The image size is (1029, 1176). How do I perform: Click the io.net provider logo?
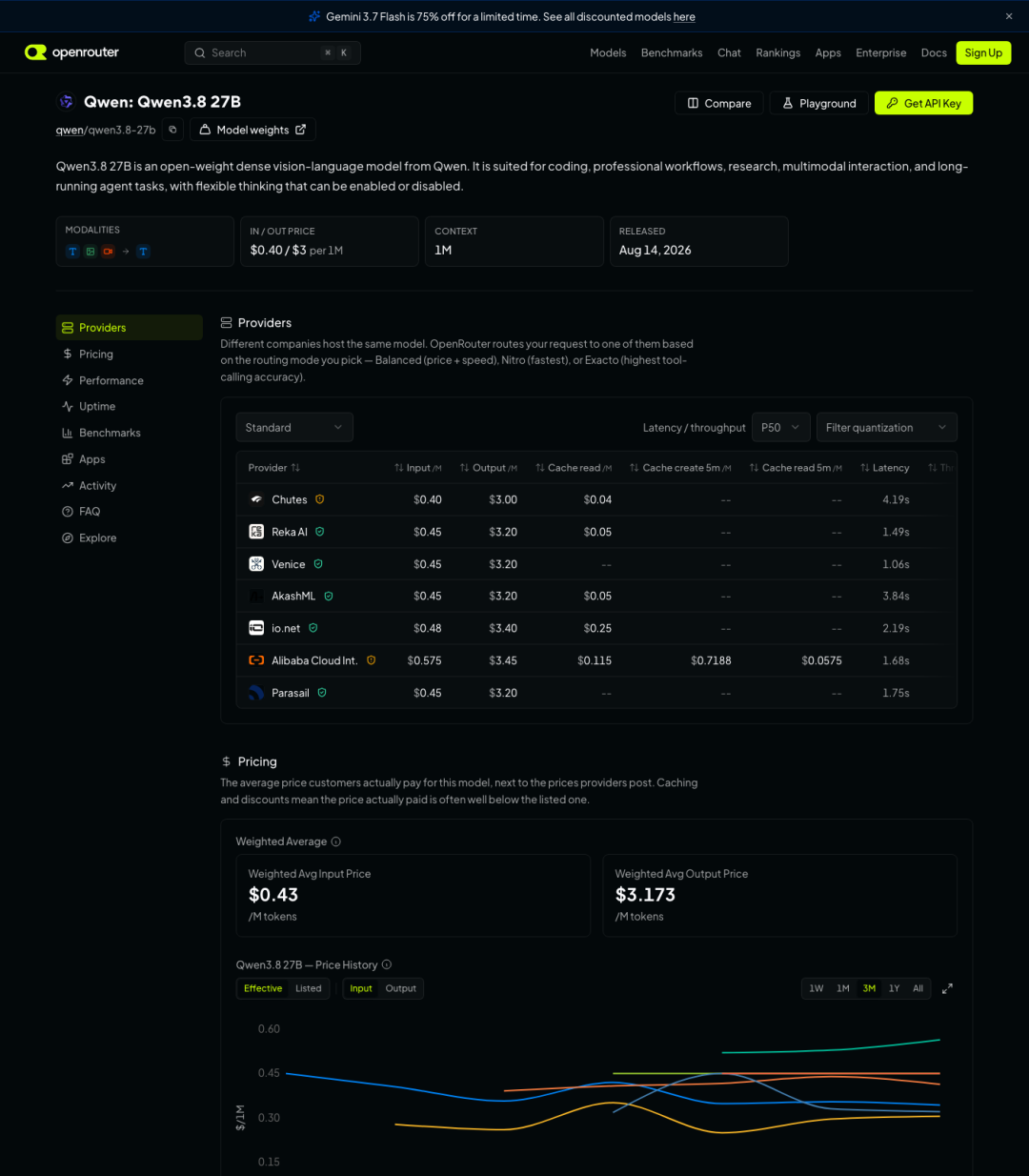coord(256,628)
